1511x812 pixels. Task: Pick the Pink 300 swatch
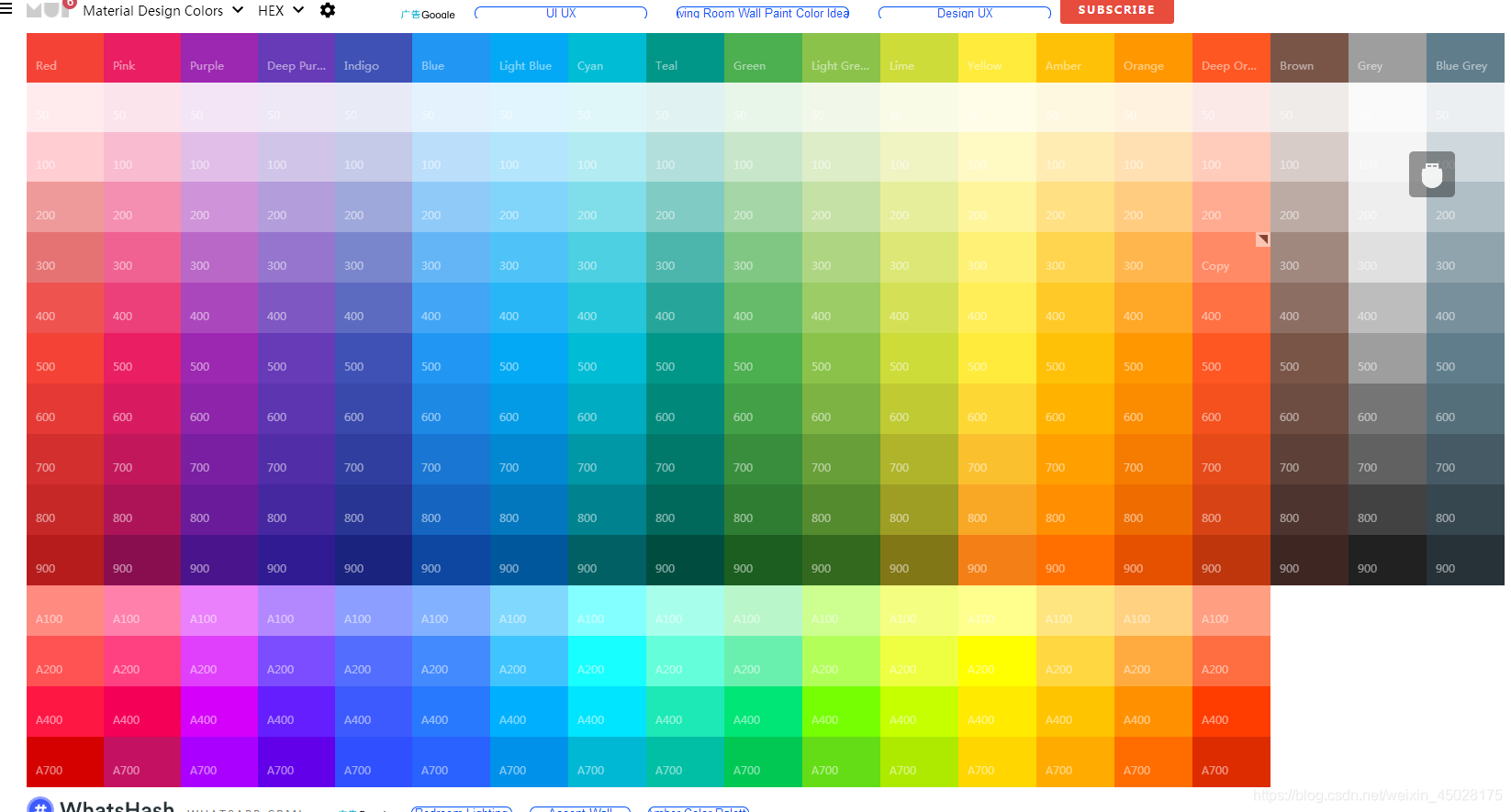coord(142,257)
